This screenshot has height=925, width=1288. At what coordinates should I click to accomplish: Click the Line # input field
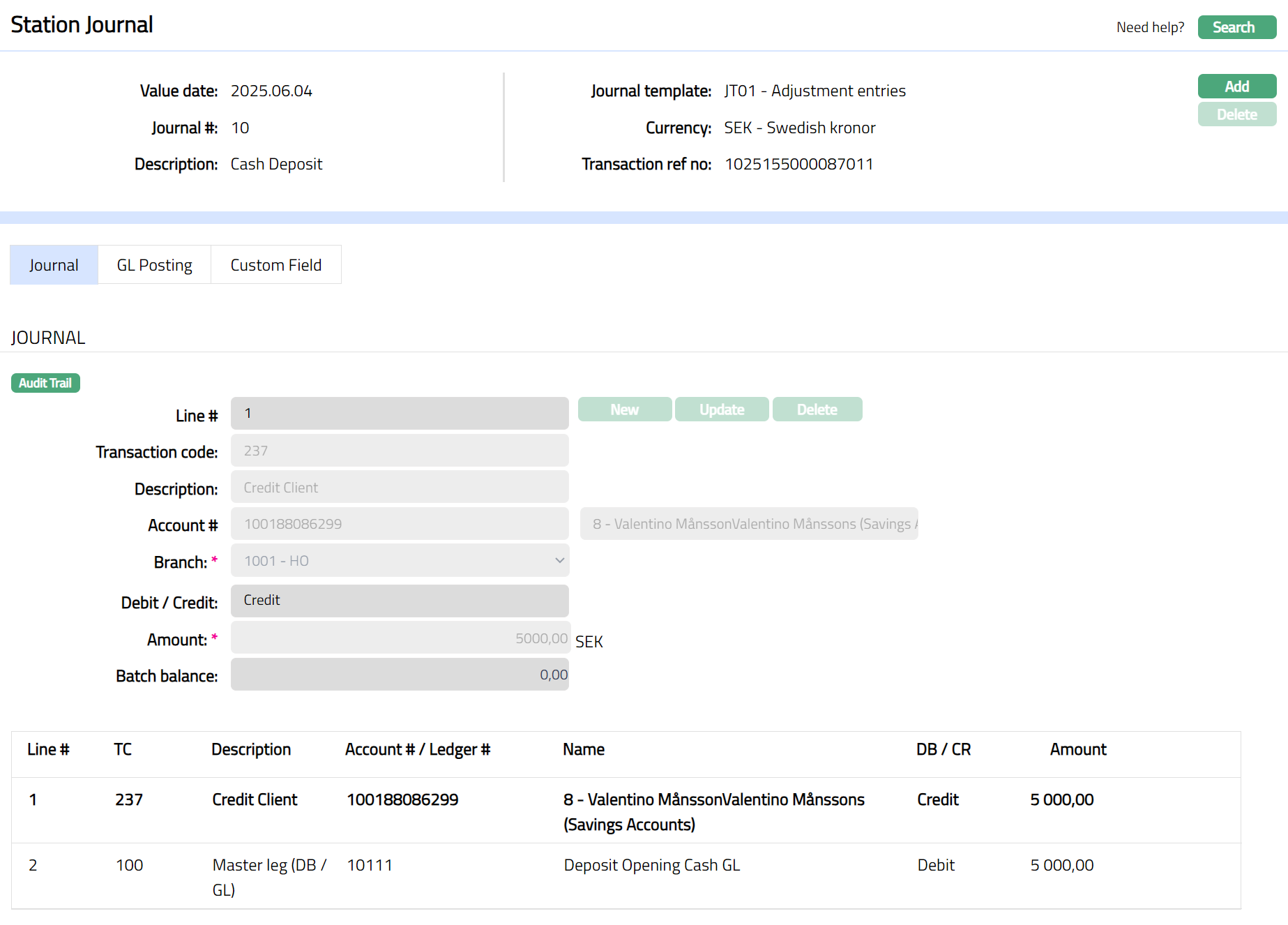coord(400,414)
